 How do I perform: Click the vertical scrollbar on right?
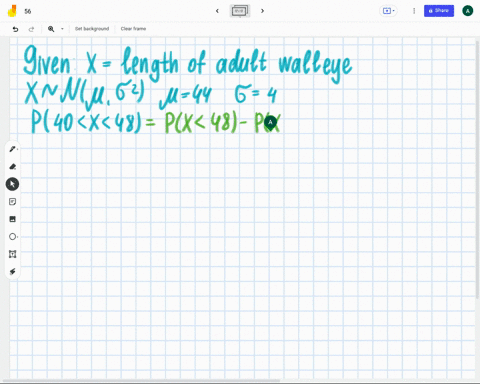pos(478,170)
